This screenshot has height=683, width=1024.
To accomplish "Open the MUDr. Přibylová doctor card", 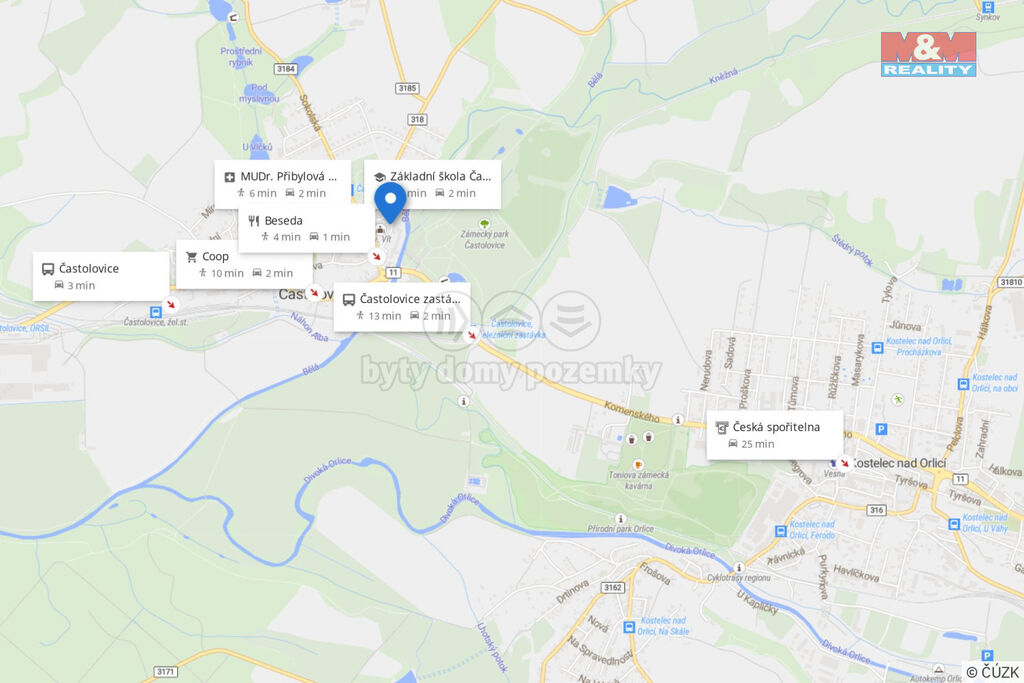I will pyautogui.click(x=282, y=184).
